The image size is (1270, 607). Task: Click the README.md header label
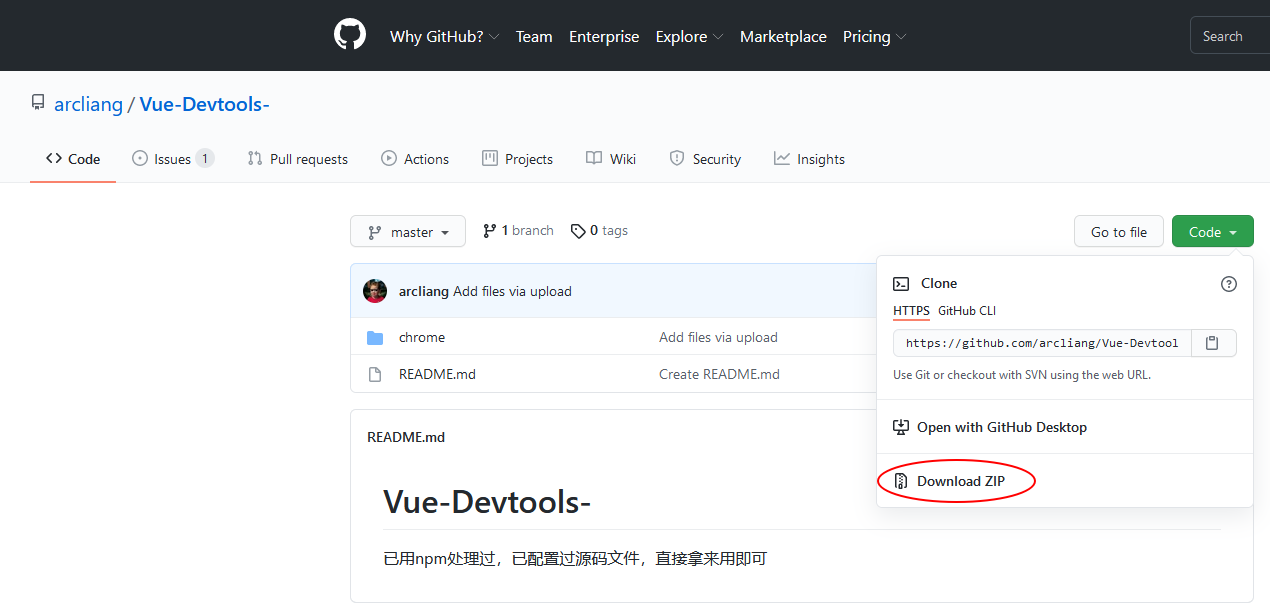[x=406, y=437]
